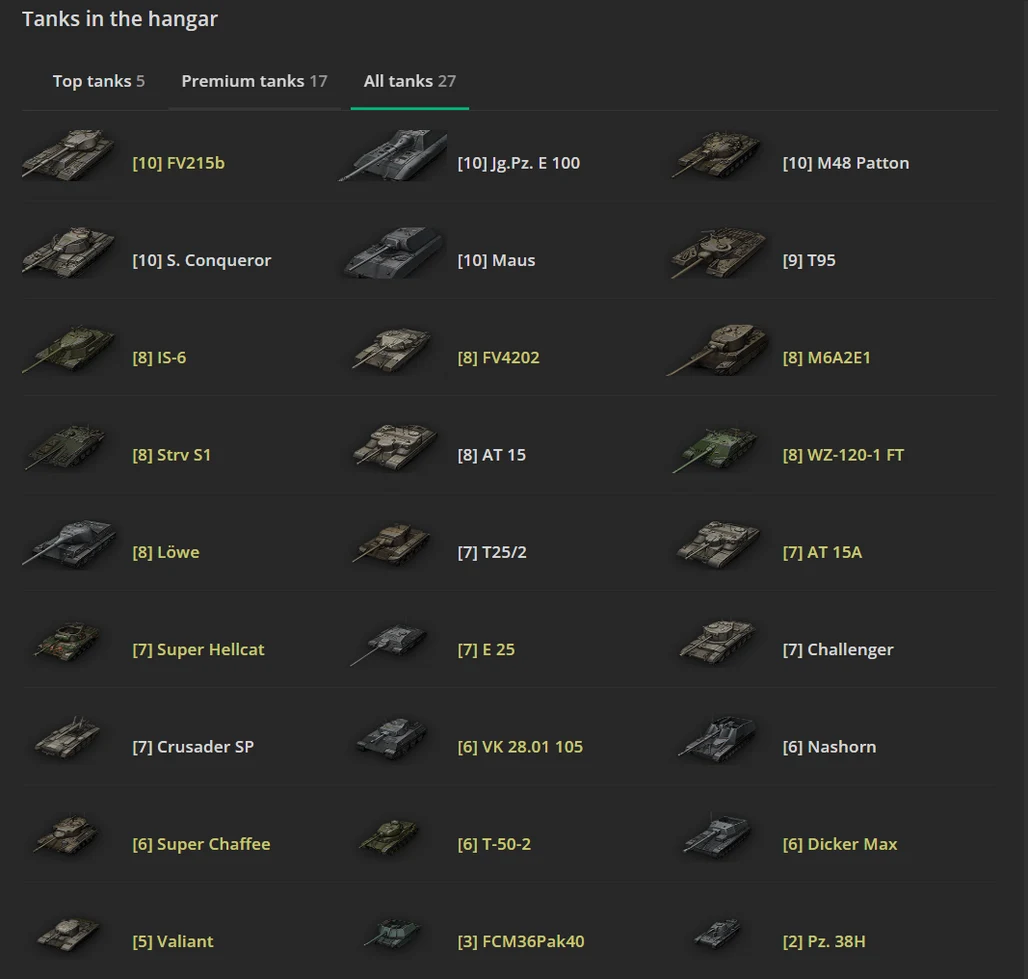Open the [10] Maus link
The width and height of the screenshot is (1028, 979).
click(496, 260)
